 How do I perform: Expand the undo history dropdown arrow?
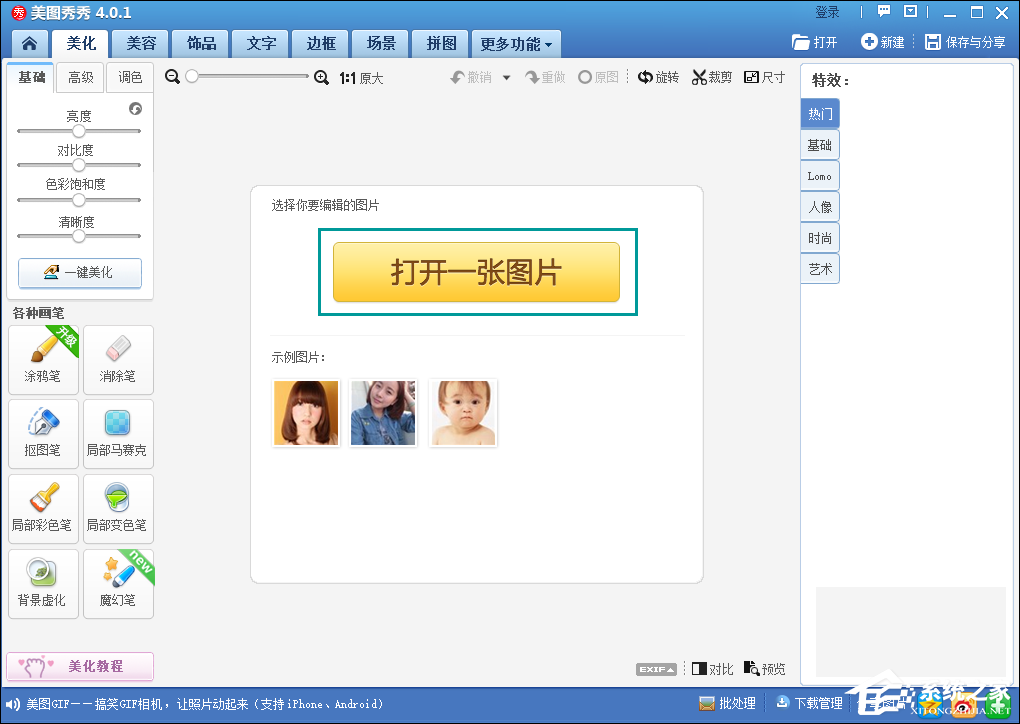[506, 78]
